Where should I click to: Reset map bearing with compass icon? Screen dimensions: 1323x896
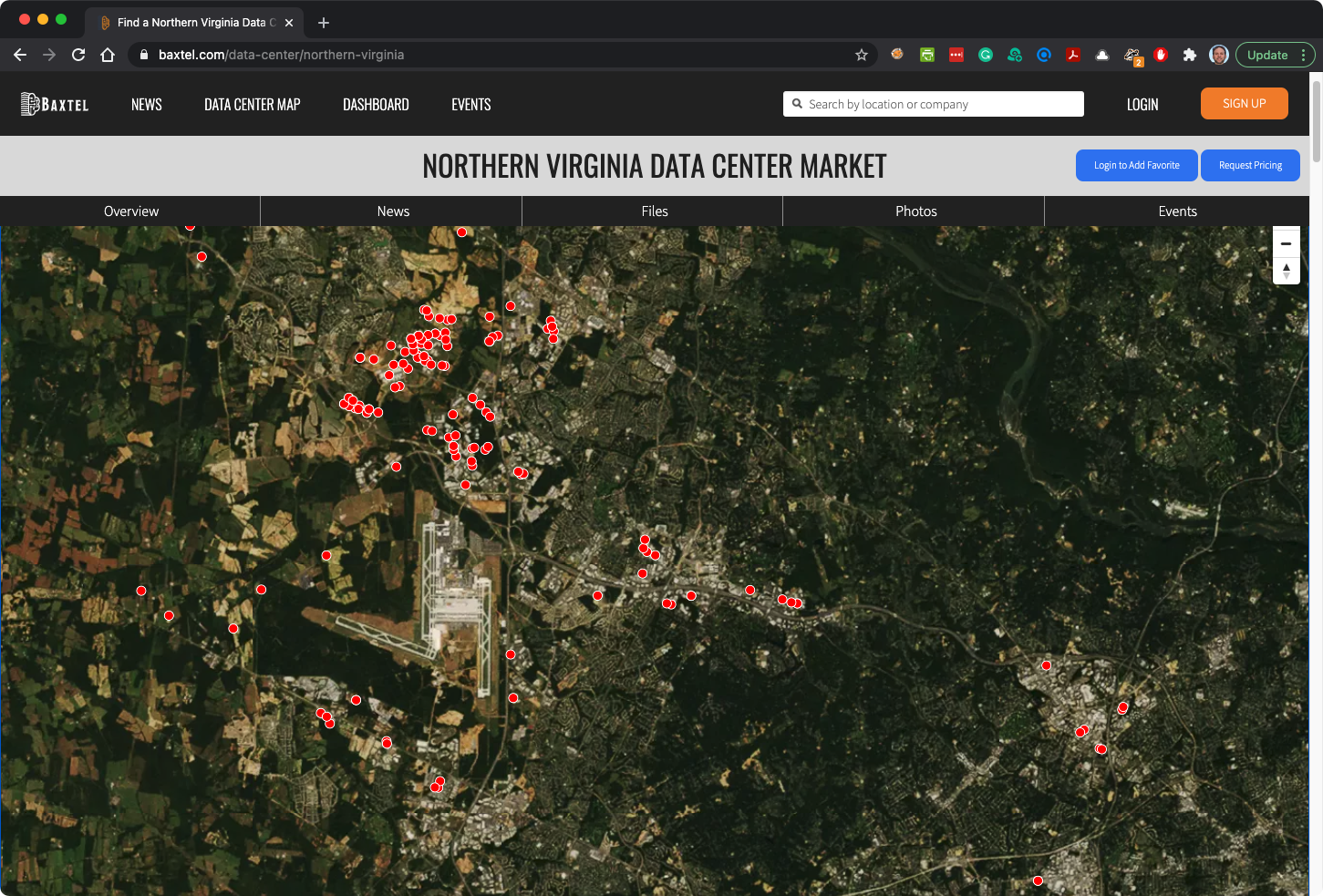tap(1286, 271)
